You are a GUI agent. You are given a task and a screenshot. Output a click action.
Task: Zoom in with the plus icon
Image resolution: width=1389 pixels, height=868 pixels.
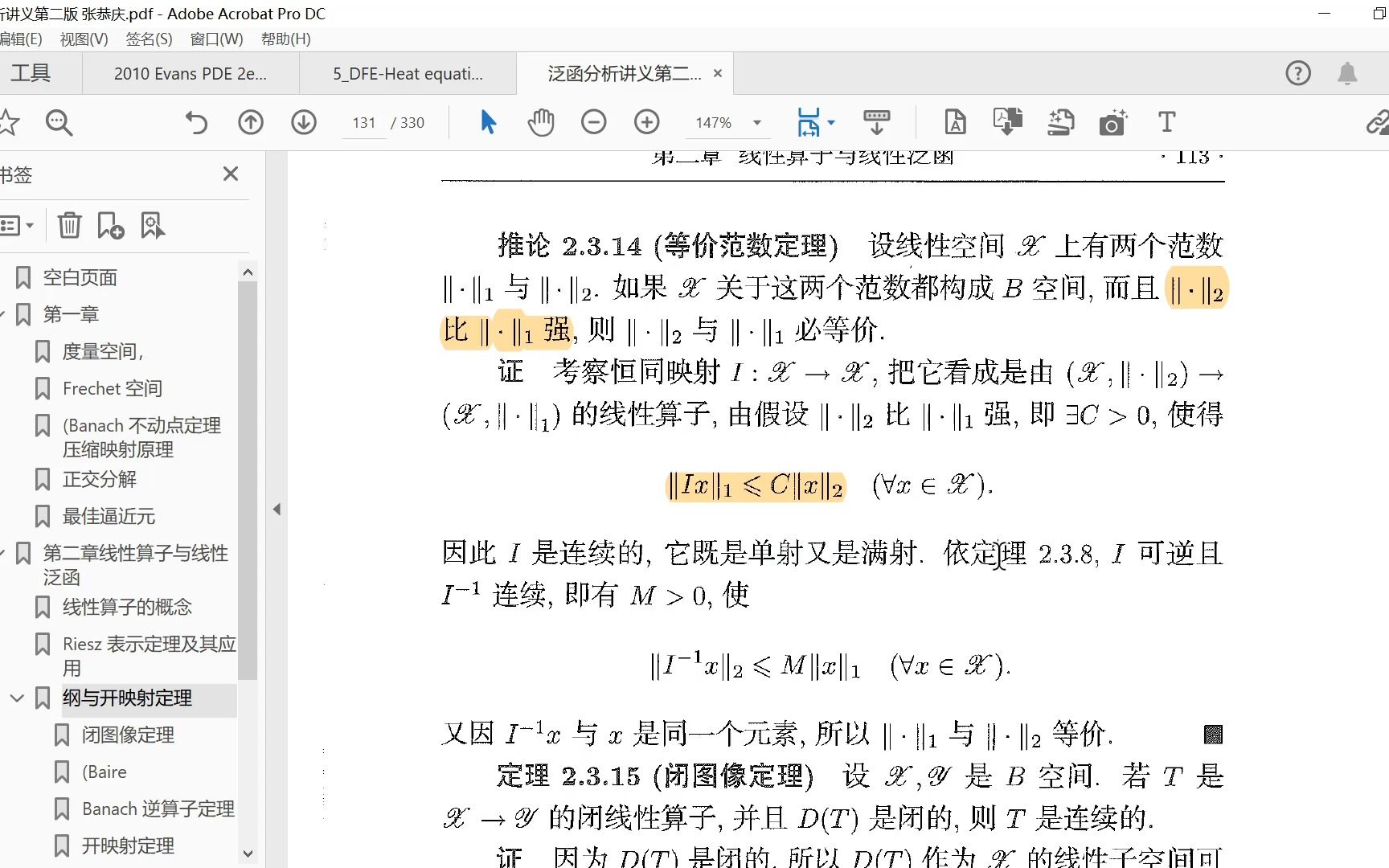pyautogui.click(x=647, y=123)
